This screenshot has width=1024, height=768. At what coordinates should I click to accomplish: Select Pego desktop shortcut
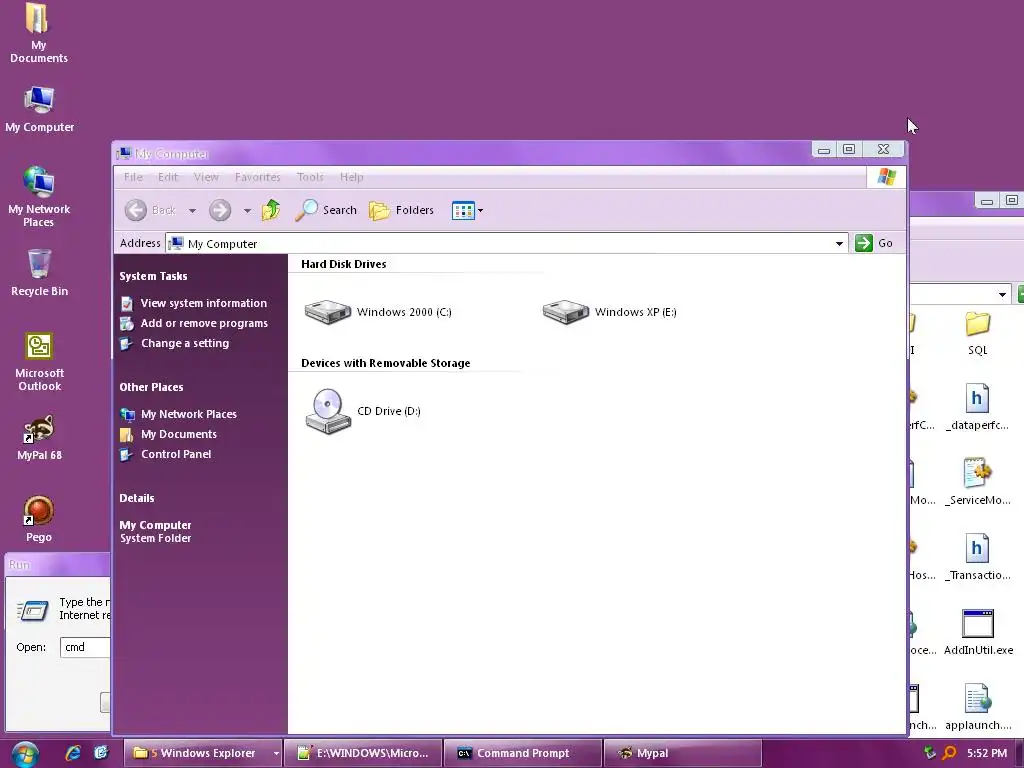[x=39, y=519]
